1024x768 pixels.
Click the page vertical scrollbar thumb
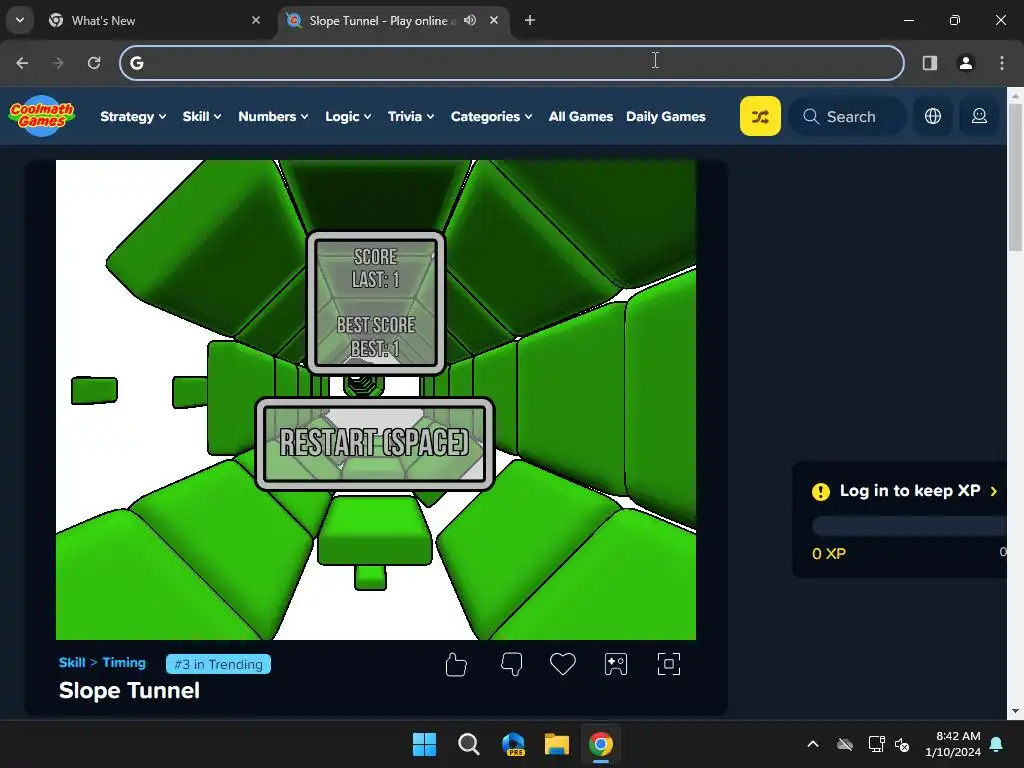pyautogui.click(x=1015, y=176)
